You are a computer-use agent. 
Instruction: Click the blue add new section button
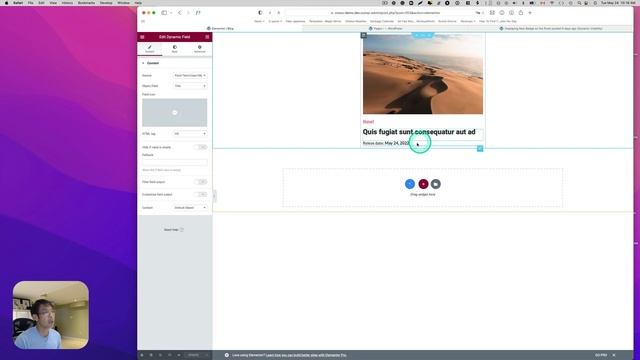410,184
